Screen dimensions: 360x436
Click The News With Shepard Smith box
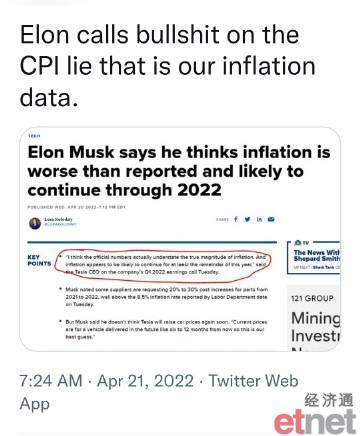click(314, 257)
